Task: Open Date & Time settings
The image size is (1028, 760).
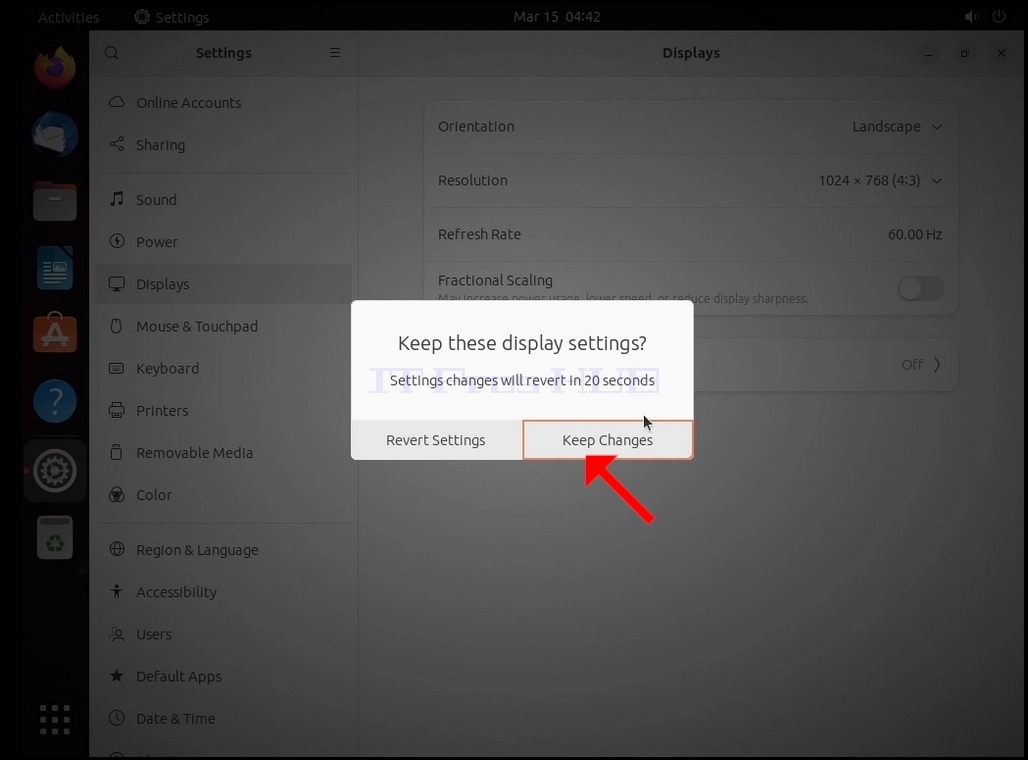Action: point(224,719)
